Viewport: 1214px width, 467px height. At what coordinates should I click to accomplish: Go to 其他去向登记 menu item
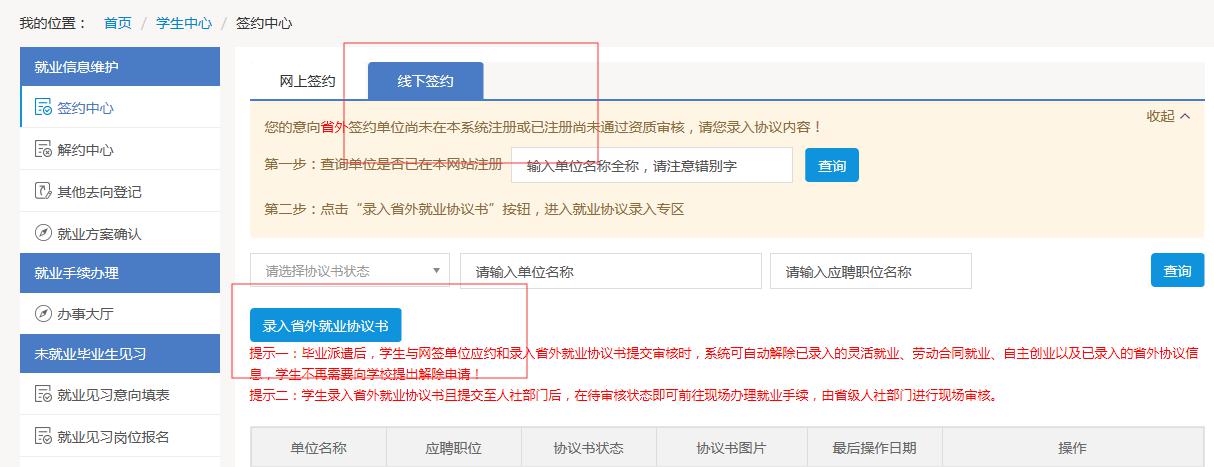click(x=120, y=191)
